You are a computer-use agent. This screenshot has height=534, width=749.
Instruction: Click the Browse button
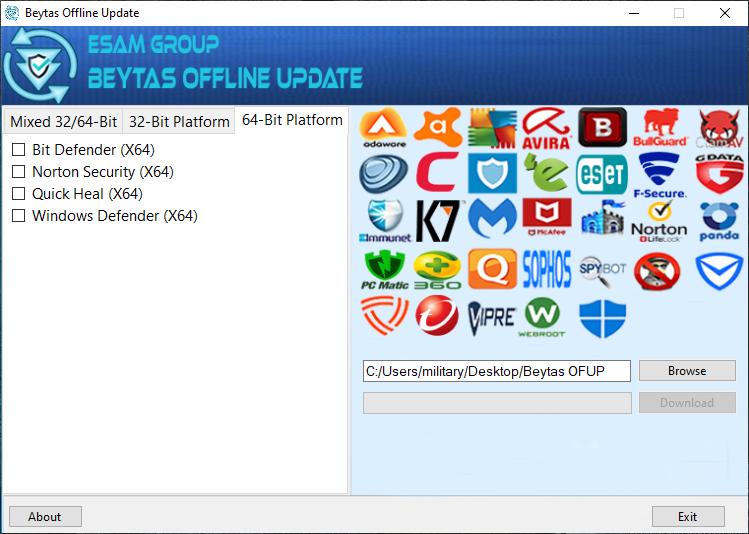tap(687, 371)
